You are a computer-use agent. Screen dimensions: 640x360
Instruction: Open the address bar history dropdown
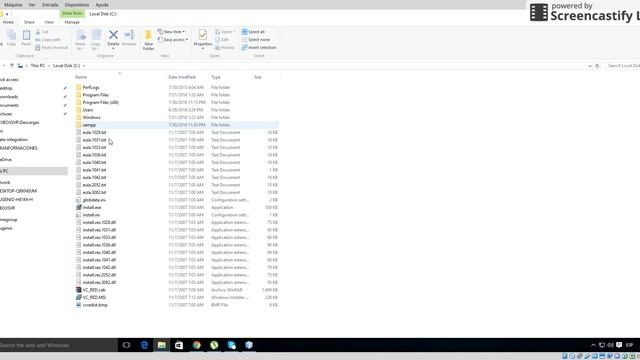coord(589,66)
